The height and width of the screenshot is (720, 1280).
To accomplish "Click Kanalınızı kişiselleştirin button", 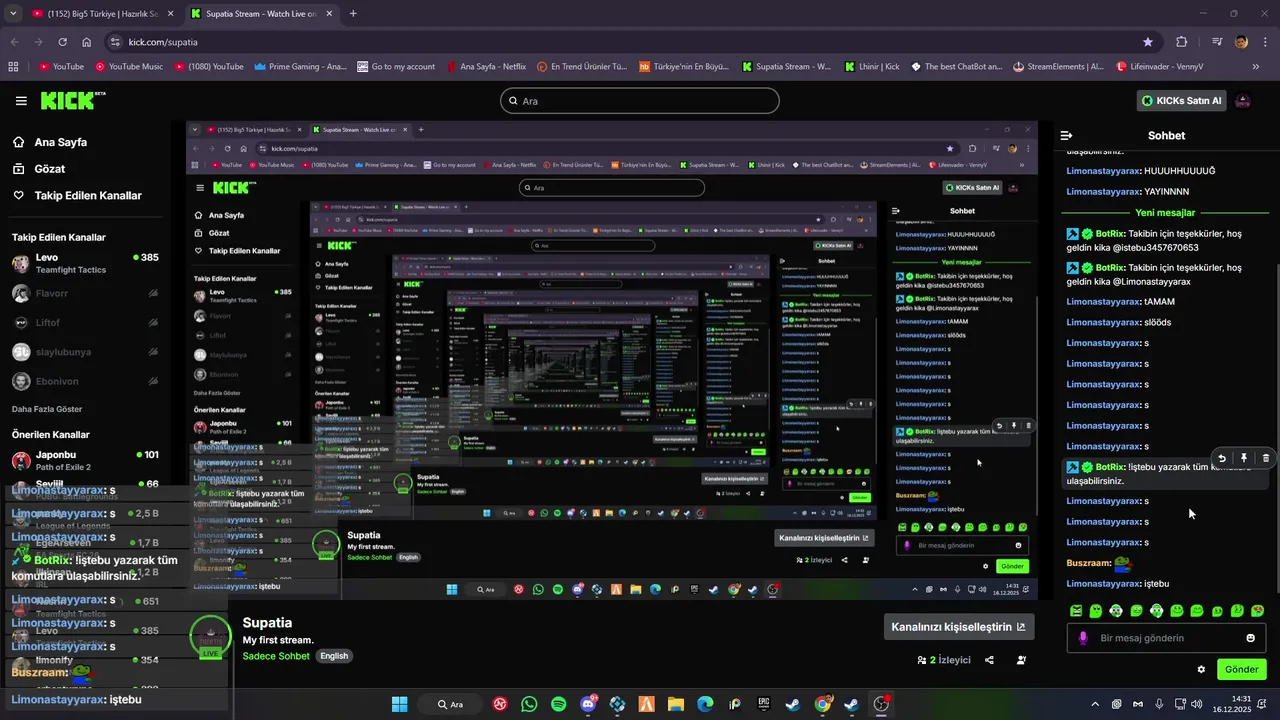I will (958, 627).
